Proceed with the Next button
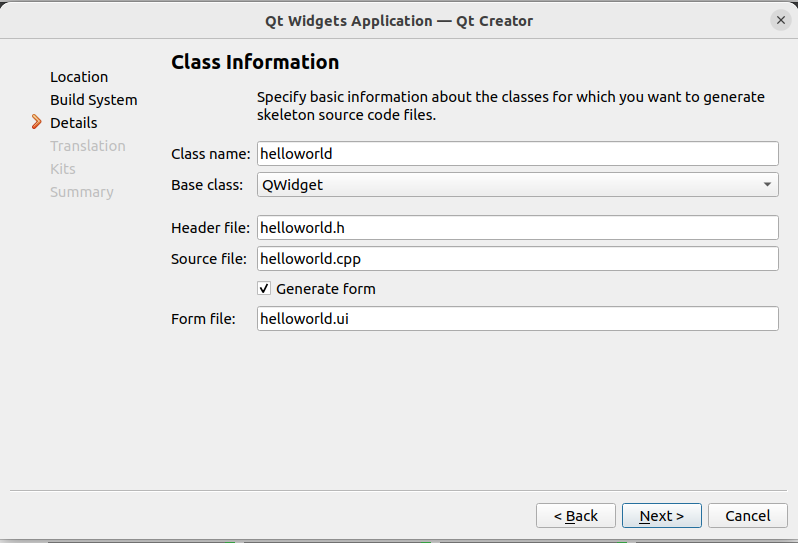The image size is (798, 543). click(662, 516)
